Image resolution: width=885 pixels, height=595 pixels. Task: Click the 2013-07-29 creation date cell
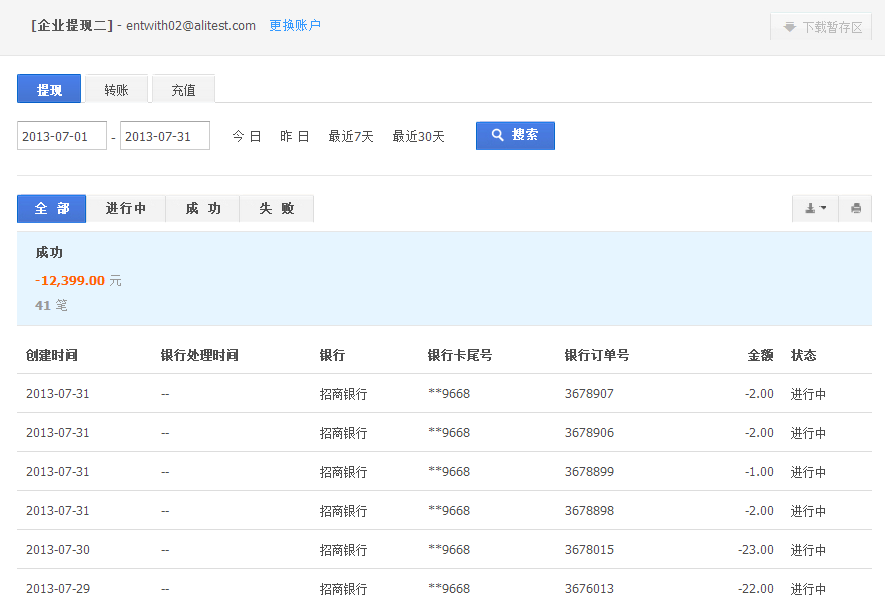(58, 588)
